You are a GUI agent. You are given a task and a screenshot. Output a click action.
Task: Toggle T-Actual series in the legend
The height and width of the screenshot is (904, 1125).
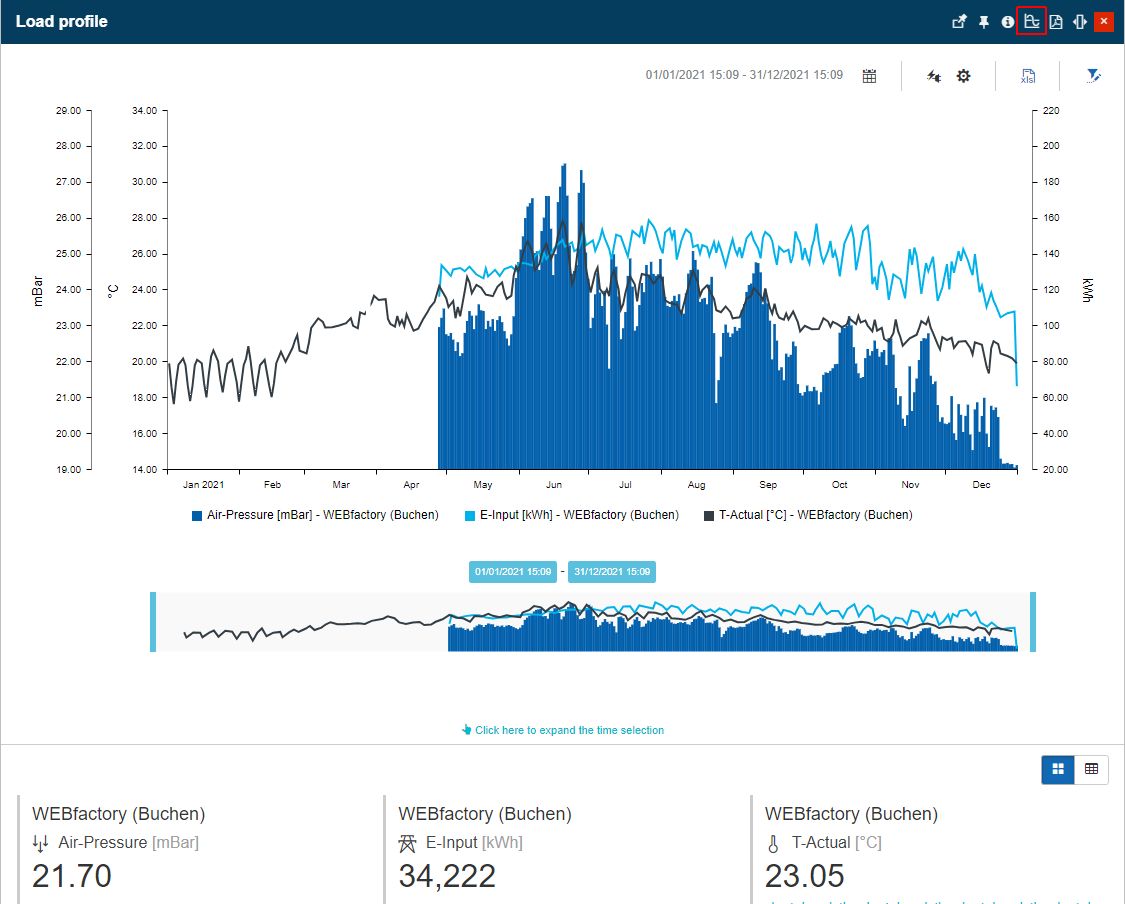808,515
